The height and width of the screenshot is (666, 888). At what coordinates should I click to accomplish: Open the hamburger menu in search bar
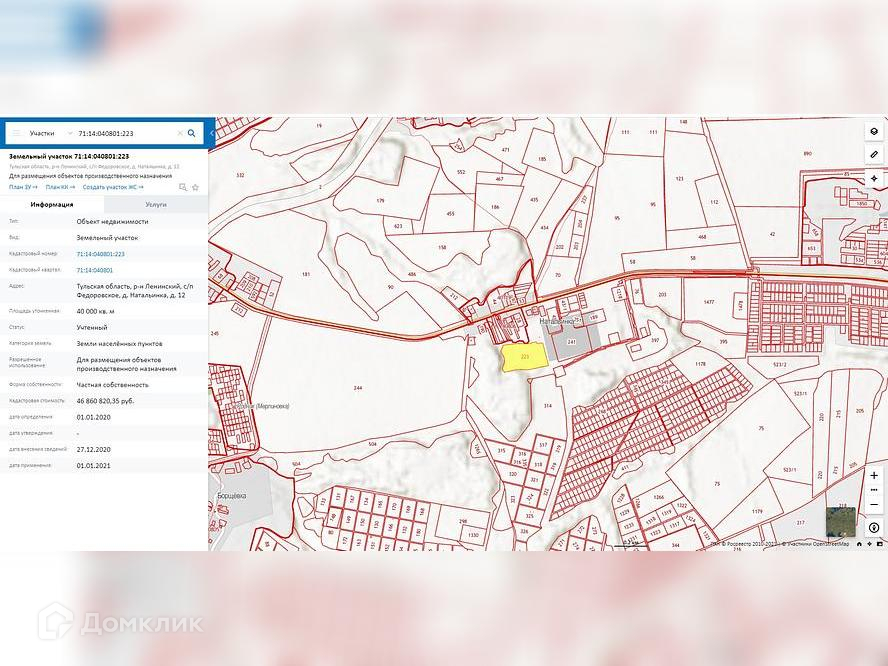pyautogui.click(x=16, y=133)
